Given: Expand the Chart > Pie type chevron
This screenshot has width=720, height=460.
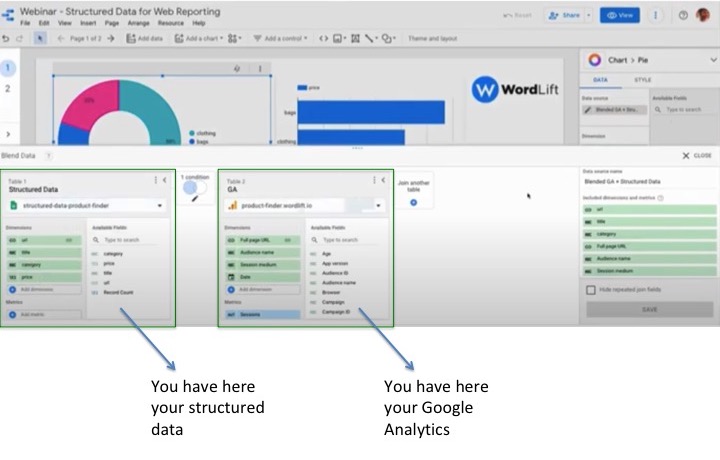Looking at the screenshot, I should pyautogui.click(x=713, y=60).
